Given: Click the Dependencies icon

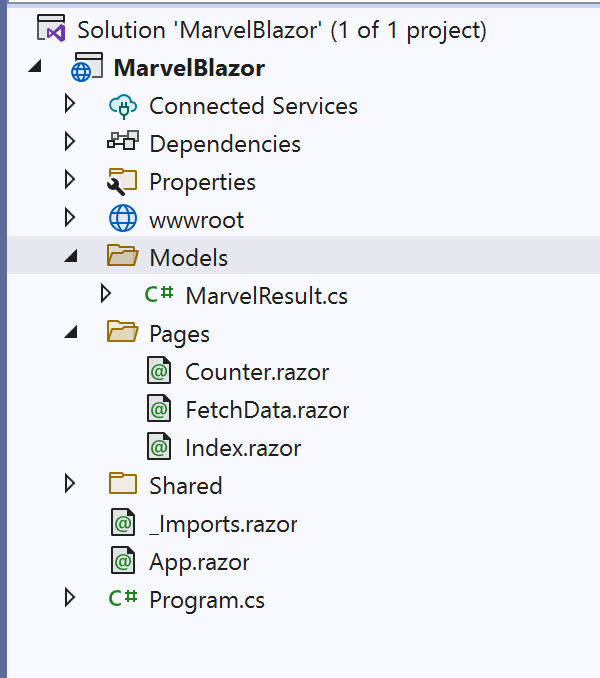Looking at the screenshot, I should [x=122, y=144].
